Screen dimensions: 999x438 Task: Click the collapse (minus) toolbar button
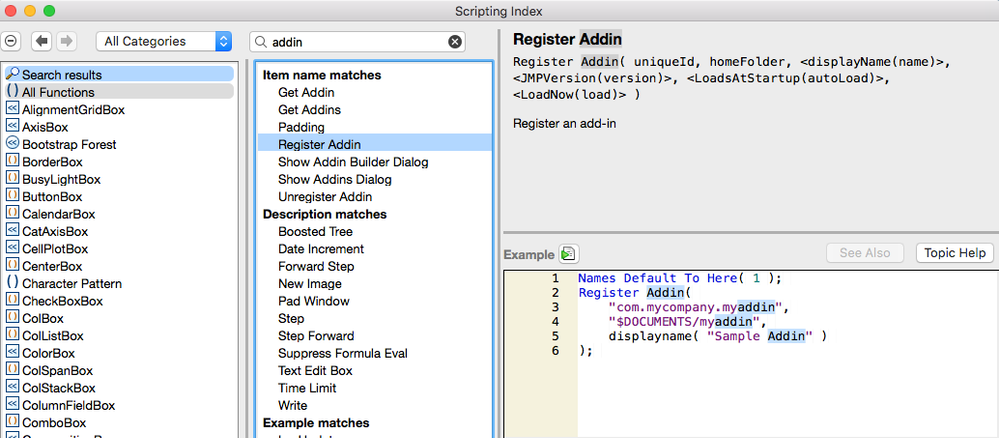click(x=11, y=41)
